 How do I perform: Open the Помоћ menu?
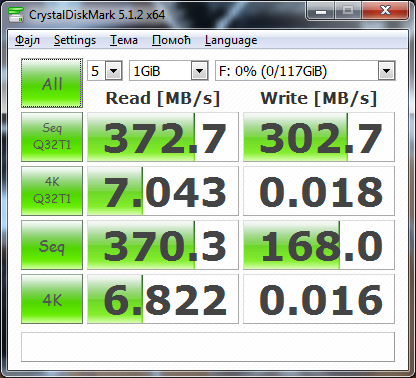[171, 40]
